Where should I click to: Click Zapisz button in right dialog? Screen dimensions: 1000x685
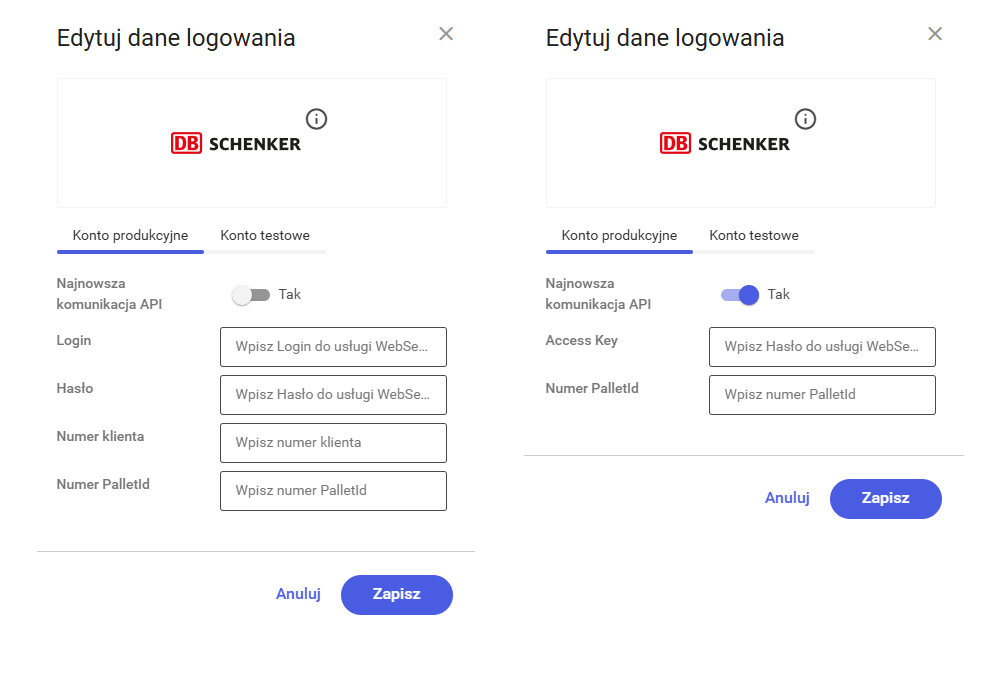click(x=885, y=498)
